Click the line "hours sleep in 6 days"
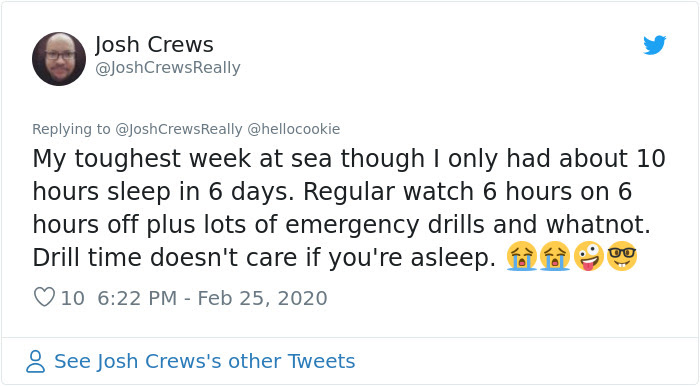The width and height of the screenshot is (700, 386). [x=332, y=191]
